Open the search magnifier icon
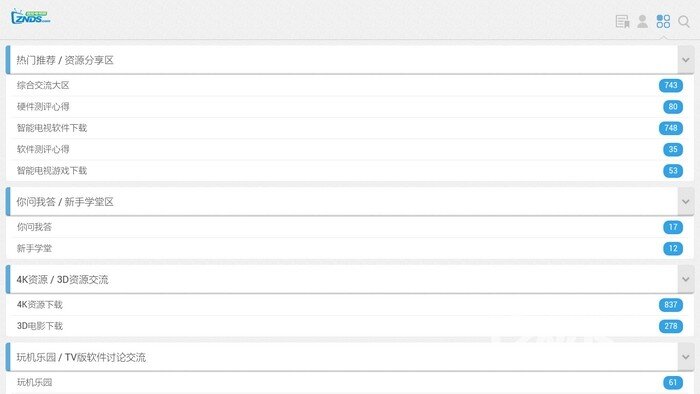 683,21
